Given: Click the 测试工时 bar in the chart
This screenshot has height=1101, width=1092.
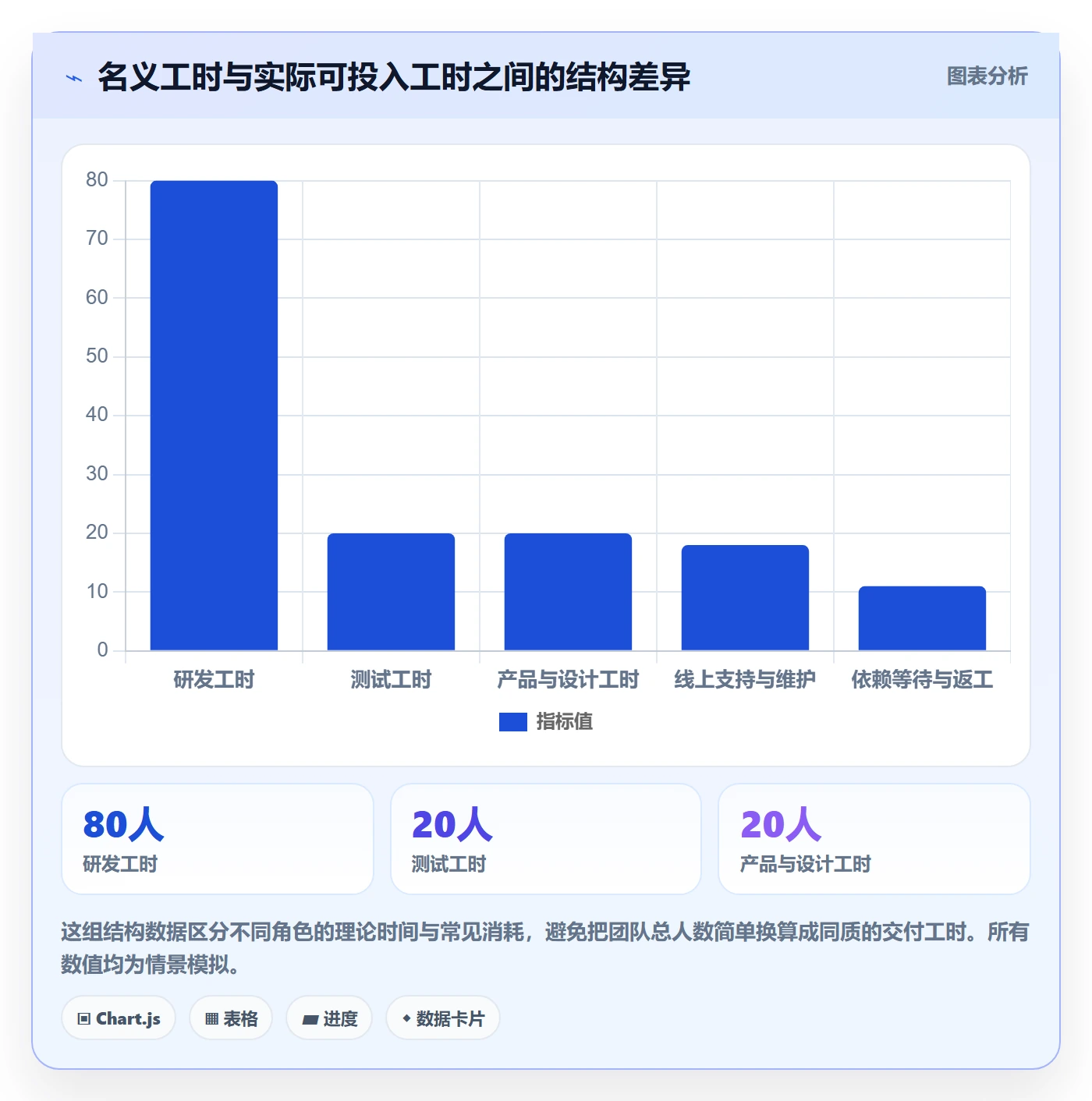Looking at the screenshot, I should pos(391,592).
